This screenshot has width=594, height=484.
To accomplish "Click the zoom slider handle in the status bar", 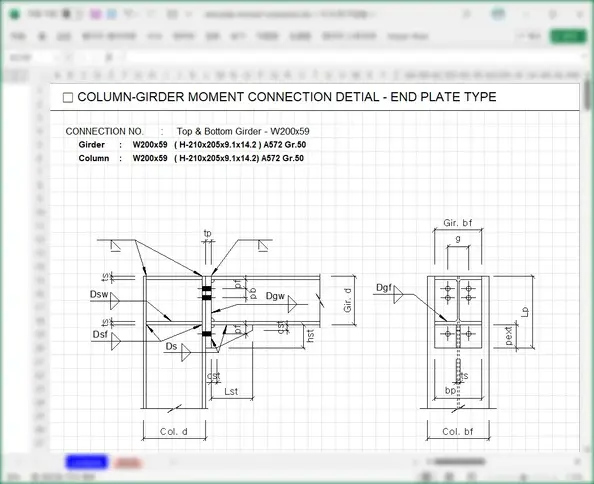I will pos(524,477).
